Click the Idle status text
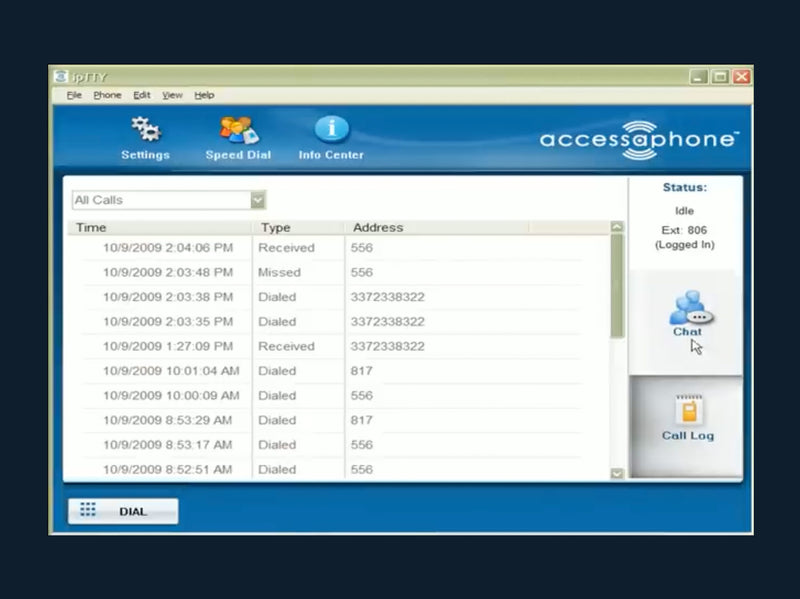 (x=685, y=211)
